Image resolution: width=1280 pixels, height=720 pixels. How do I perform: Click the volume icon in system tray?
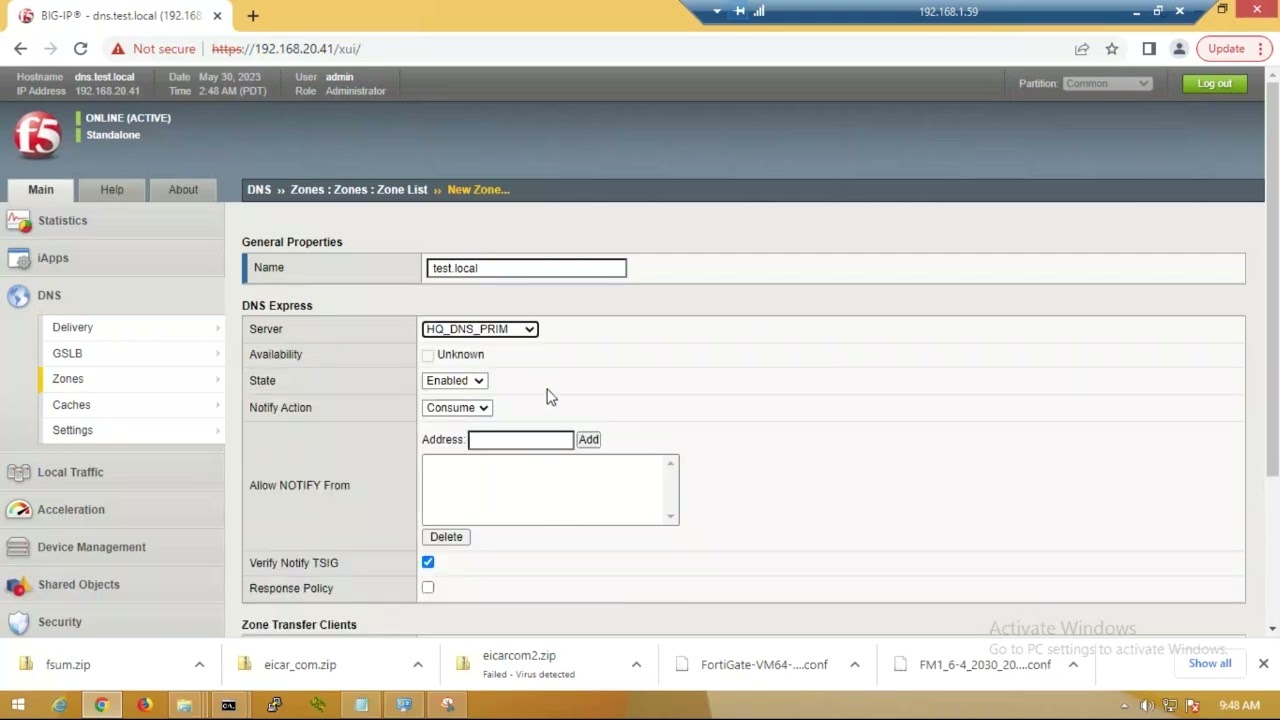1147,705
